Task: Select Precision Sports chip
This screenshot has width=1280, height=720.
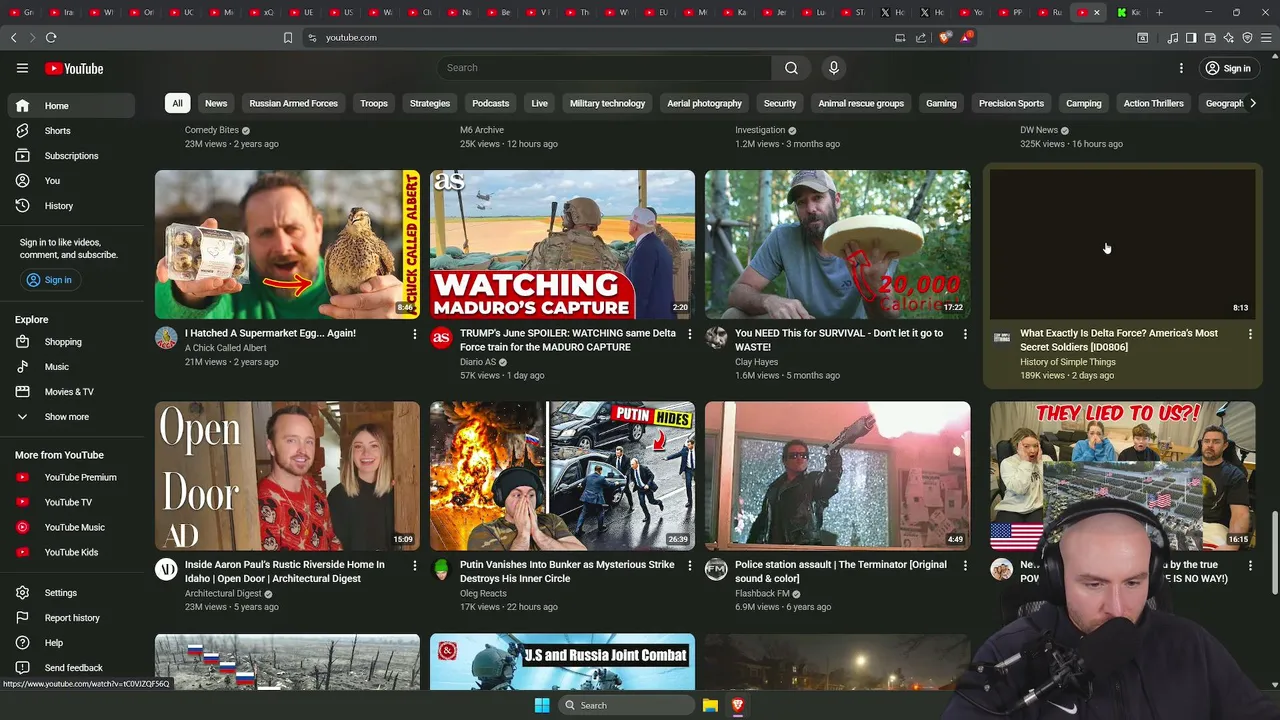Action: click(x=1011, y=103)
